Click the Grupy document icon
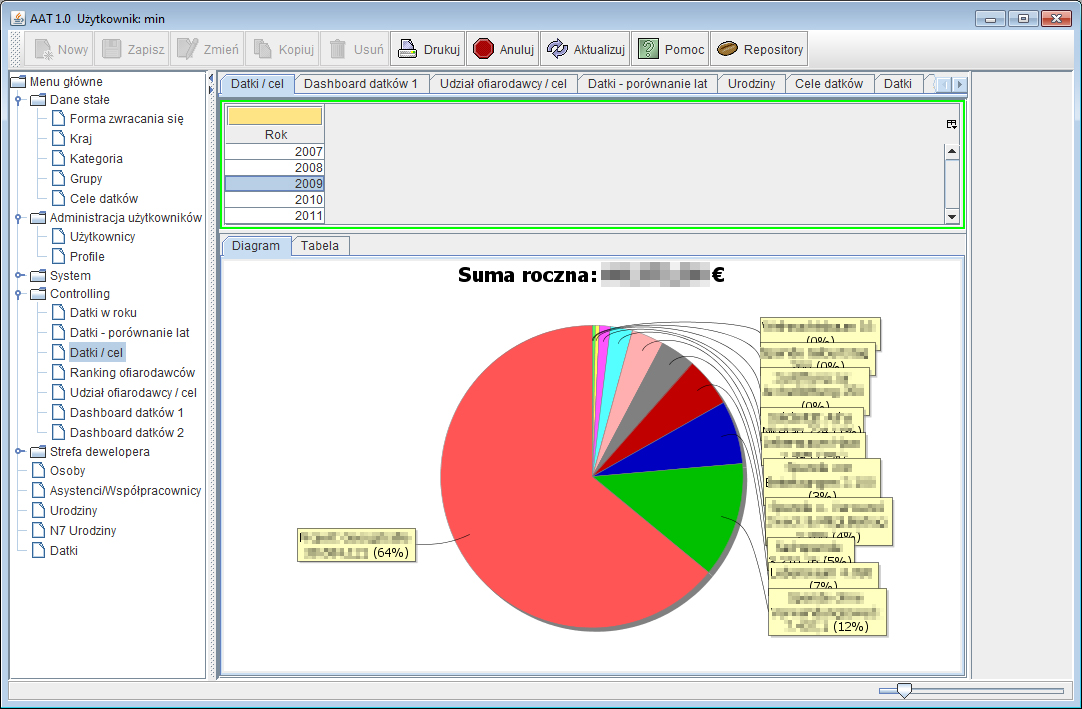This screenshot has width=1082, height=709. [x=59, y=179]
